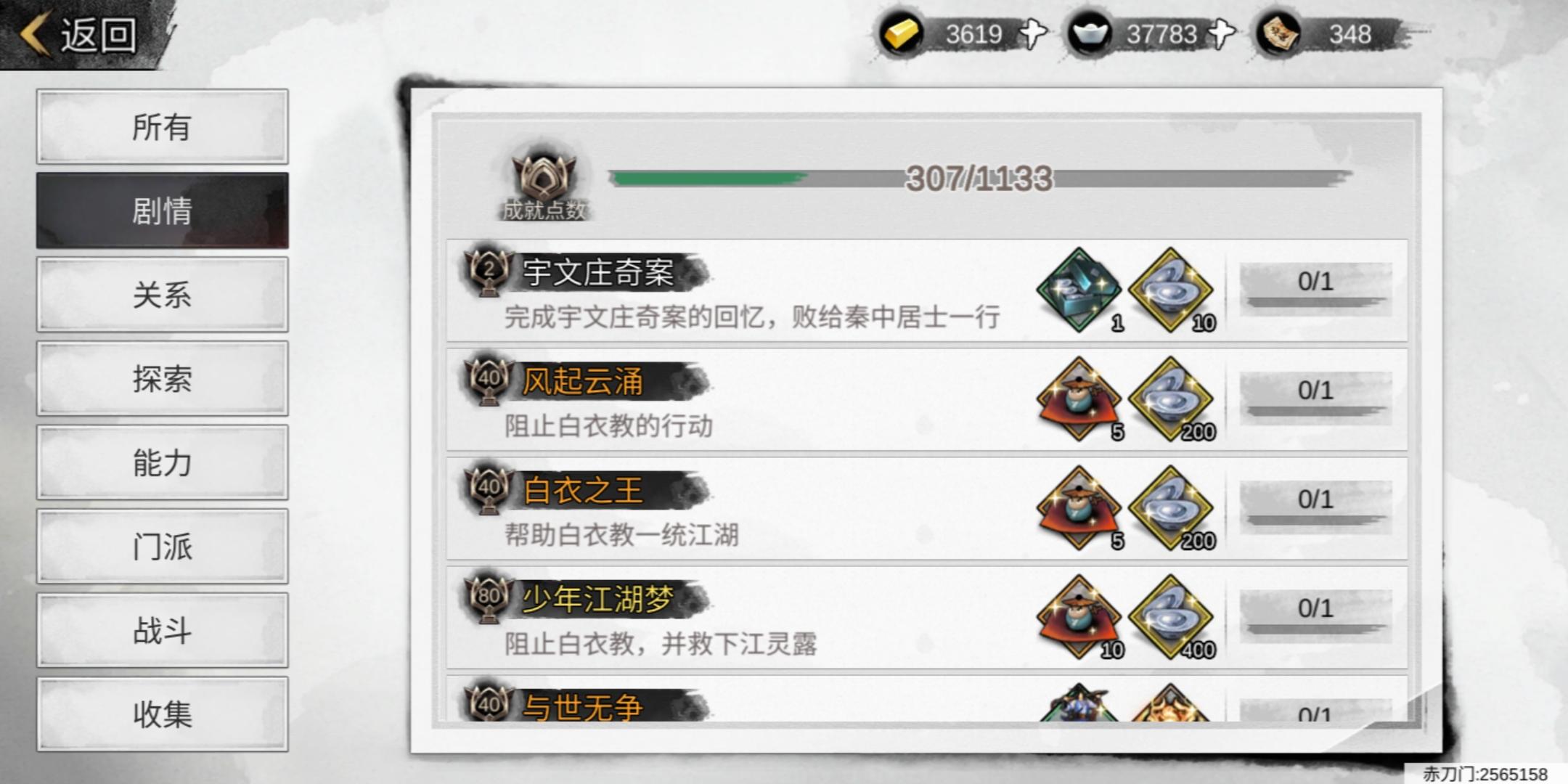Tap the 成就点数 achievement badge icon
This screenshot has height=784, width=1568.
(x=544, y=186)
